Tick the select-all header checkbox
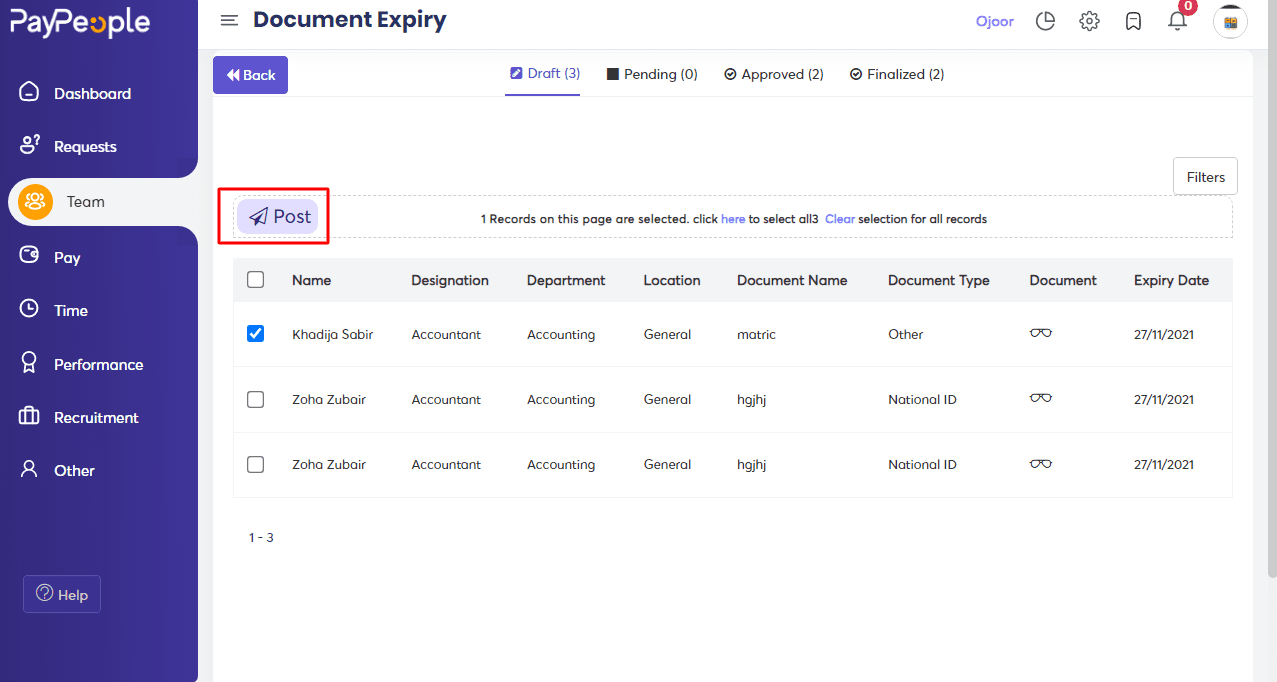This screenshot has height=682, width=1277. tap(255, 280)
